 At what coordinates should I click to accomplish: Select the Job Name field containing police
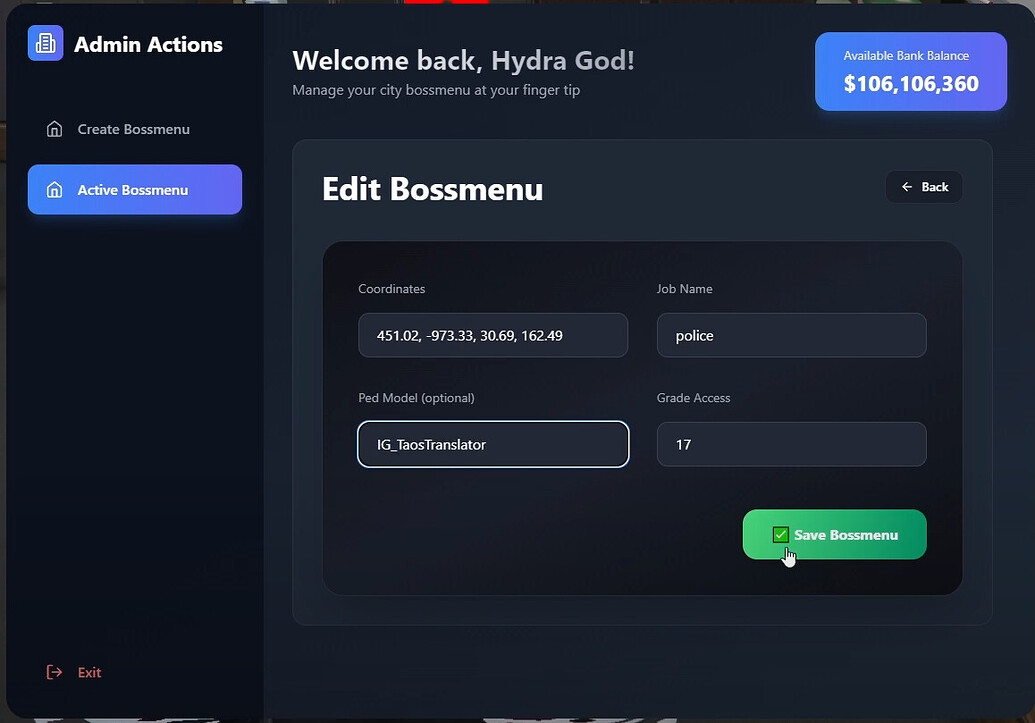click(791, 335)
